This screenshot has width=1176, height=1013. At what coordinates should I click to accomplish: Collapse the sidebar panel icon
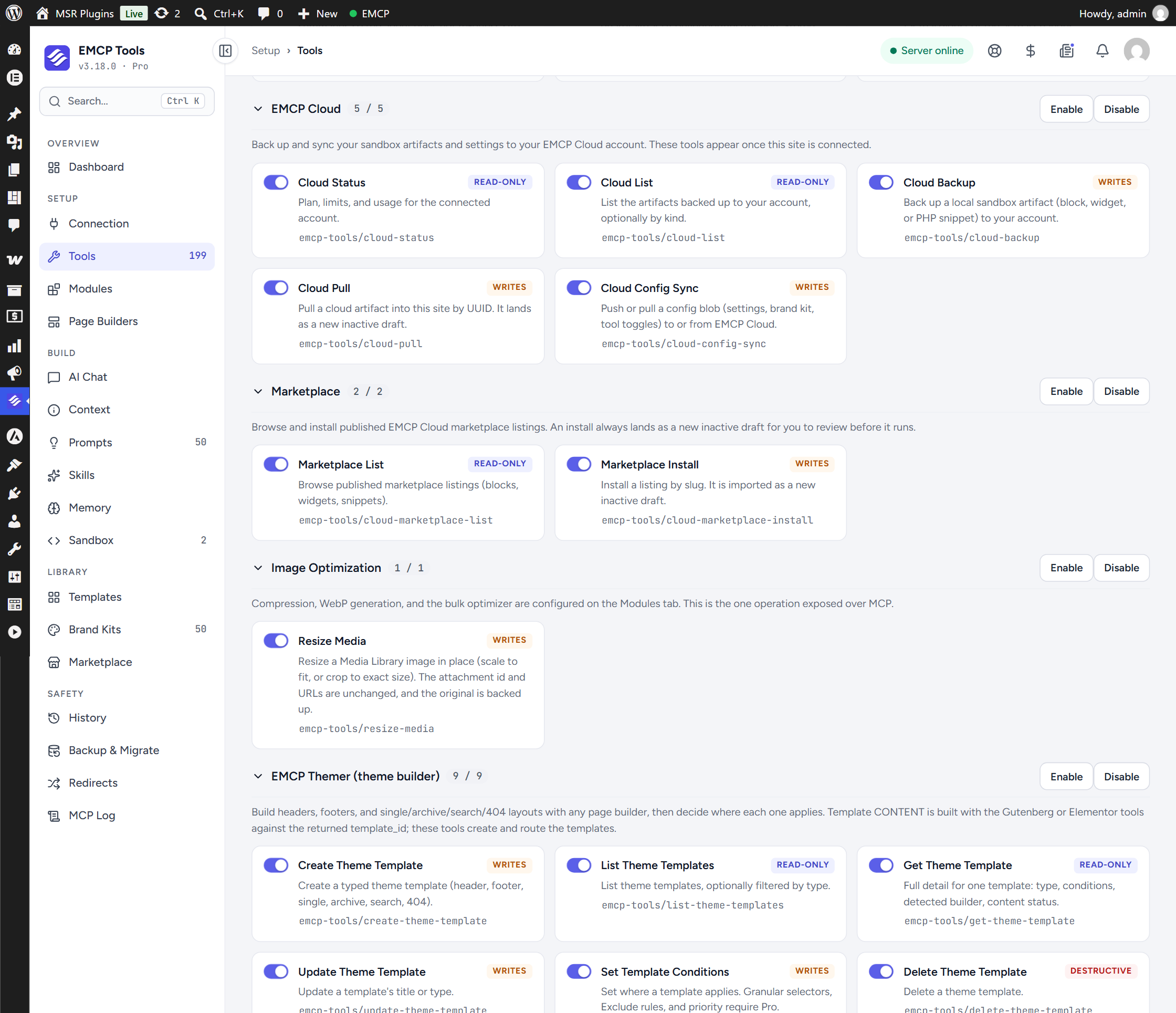coord(225,51)
